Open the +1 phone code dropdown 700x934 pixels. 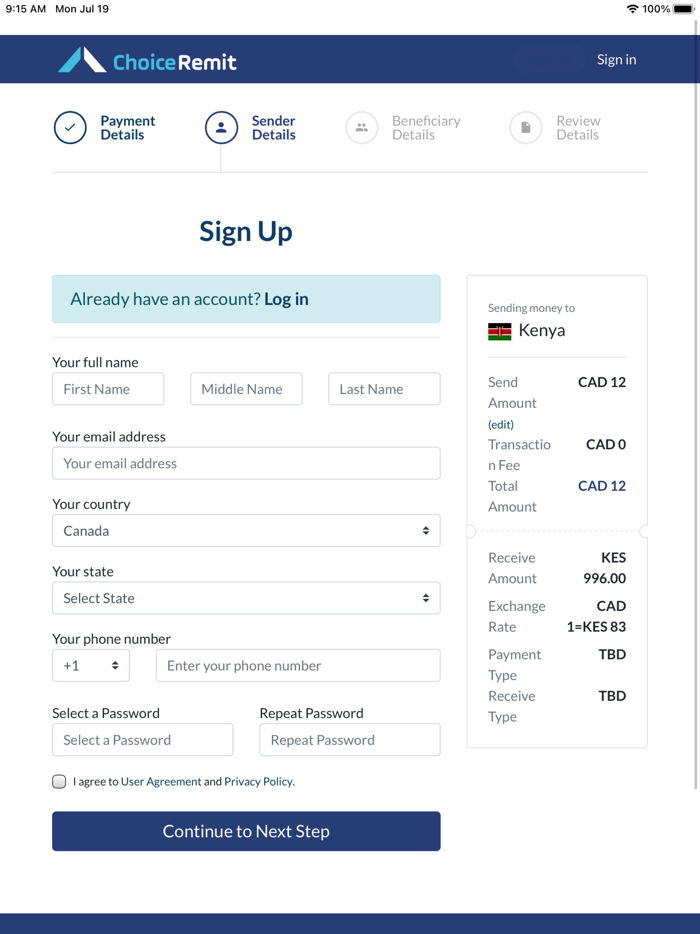point(91,665)
